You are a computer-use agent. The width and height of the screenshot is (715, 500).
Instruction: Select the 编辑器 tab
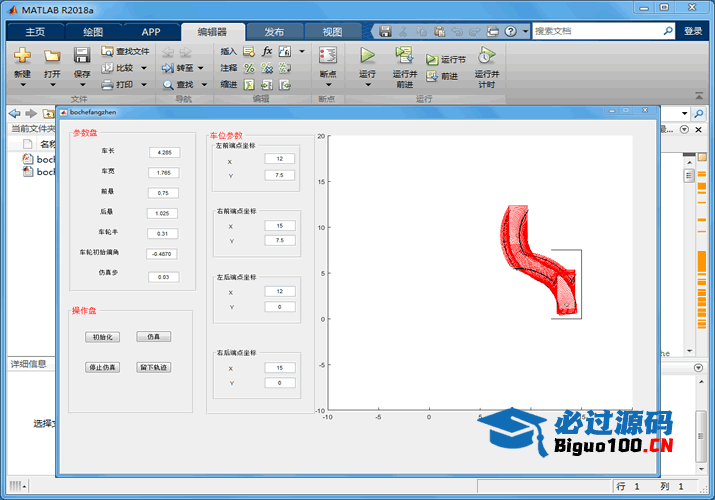pyautogui.click(x=212, y=32)
